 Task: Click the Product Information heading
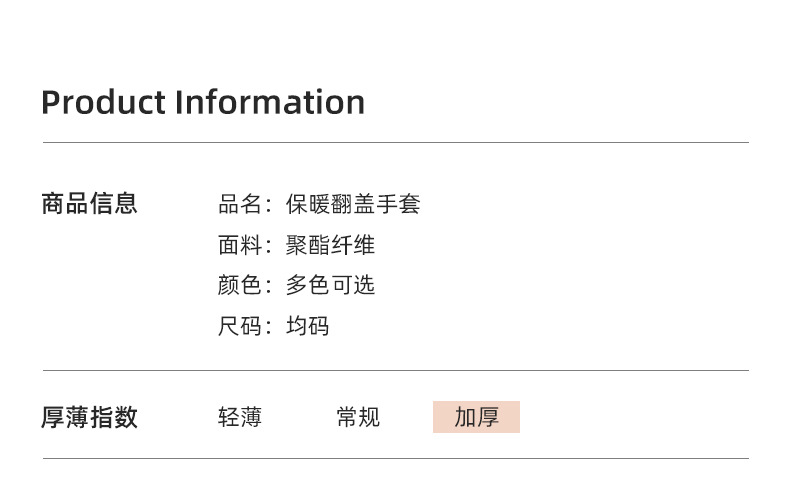tap(203, 102)
